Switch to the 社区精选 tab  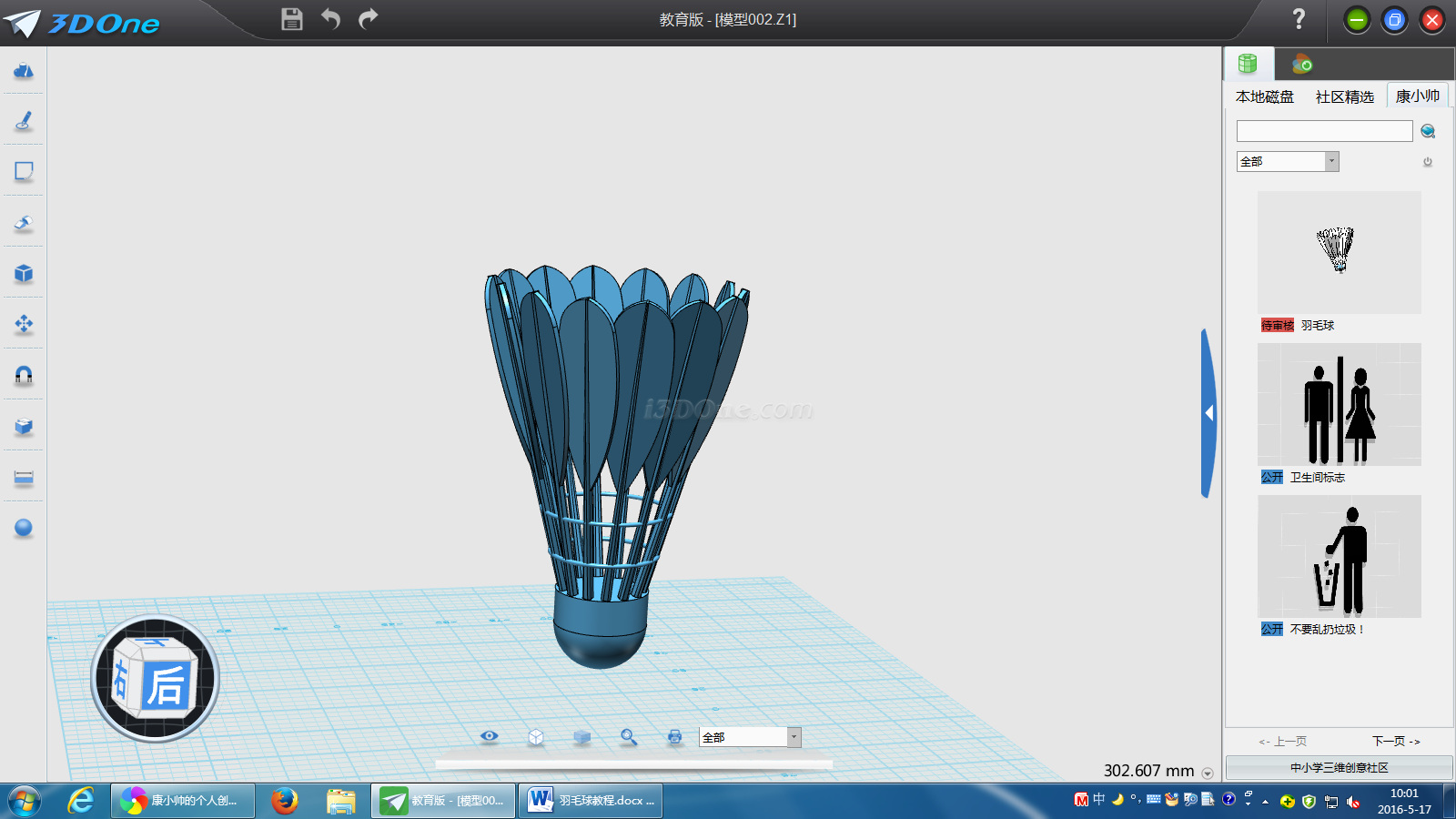point(1344,96)
